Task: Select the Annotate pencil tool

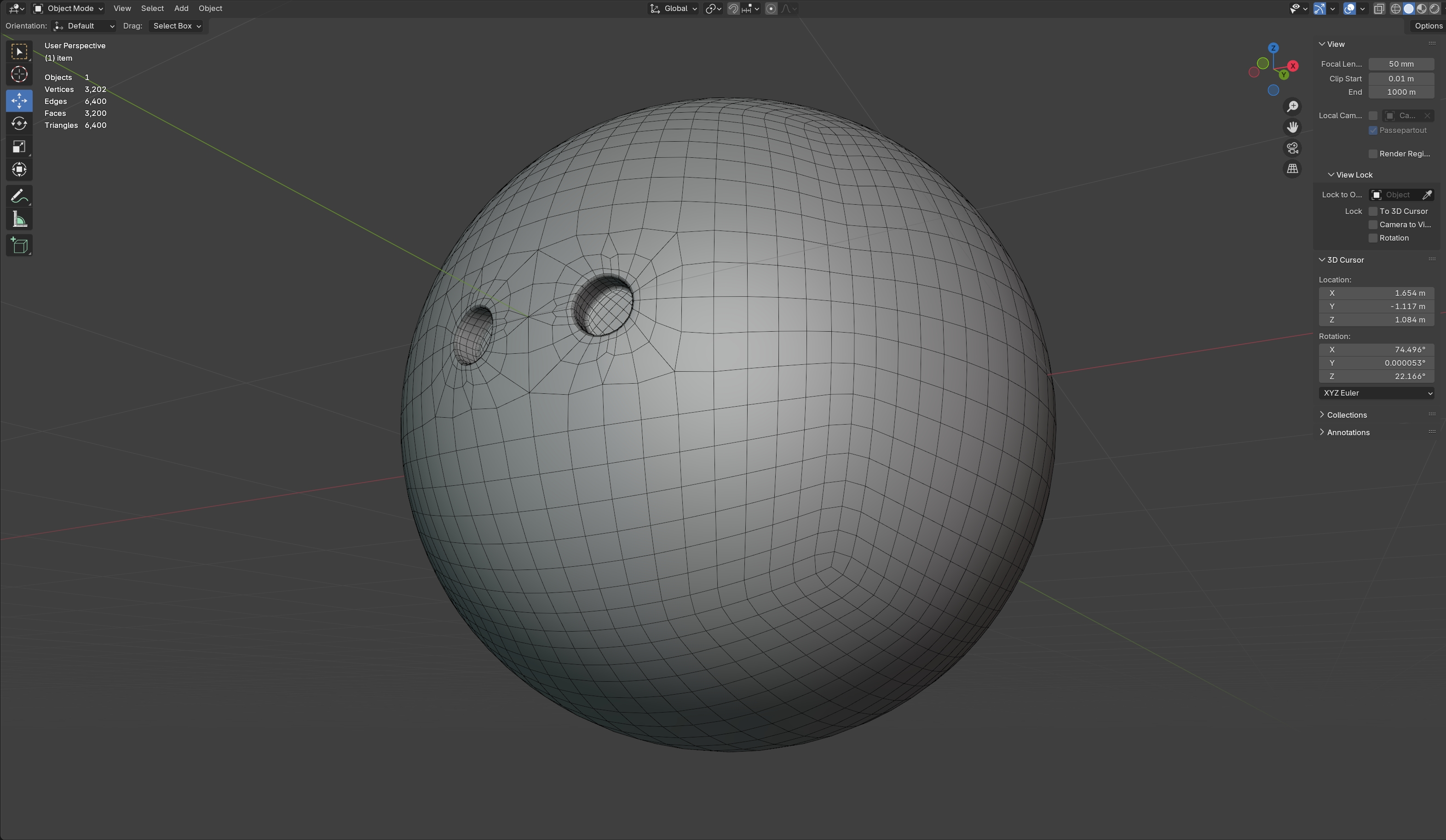Action: pyautogui.click(x=19, y=196)
